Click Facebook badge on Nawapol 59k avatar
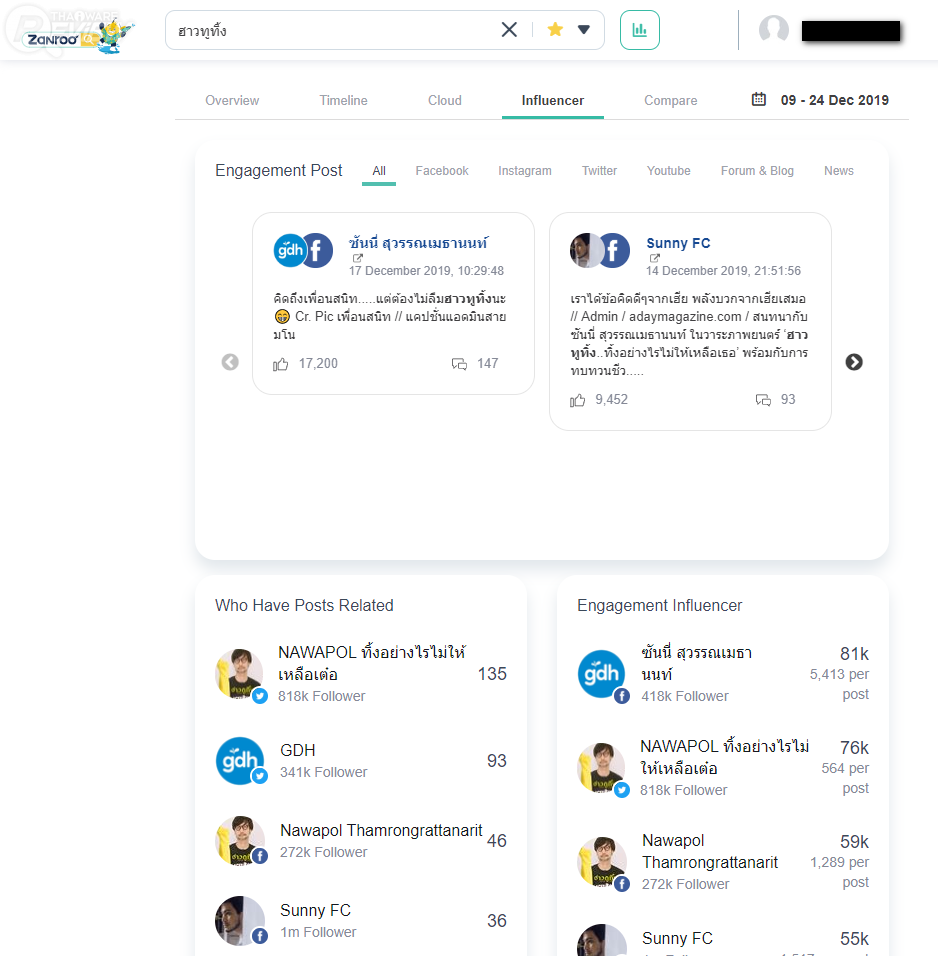Image resolution: width=938 pixels, height=956 pixels. coord(621,884)
